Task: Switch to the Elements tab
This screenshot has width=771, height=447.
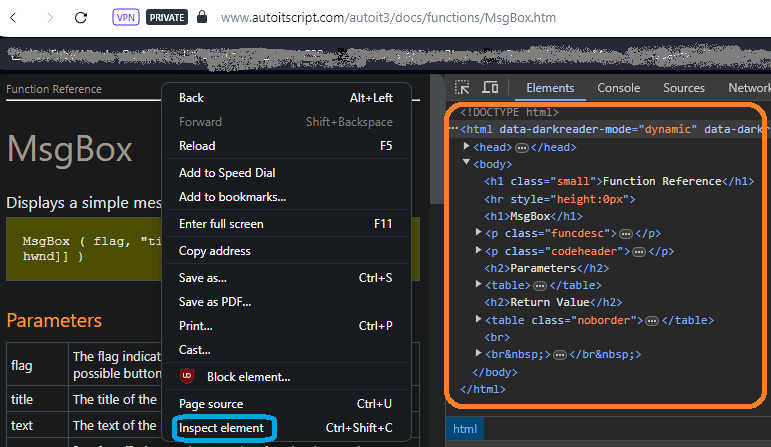Action: point(550,88)
